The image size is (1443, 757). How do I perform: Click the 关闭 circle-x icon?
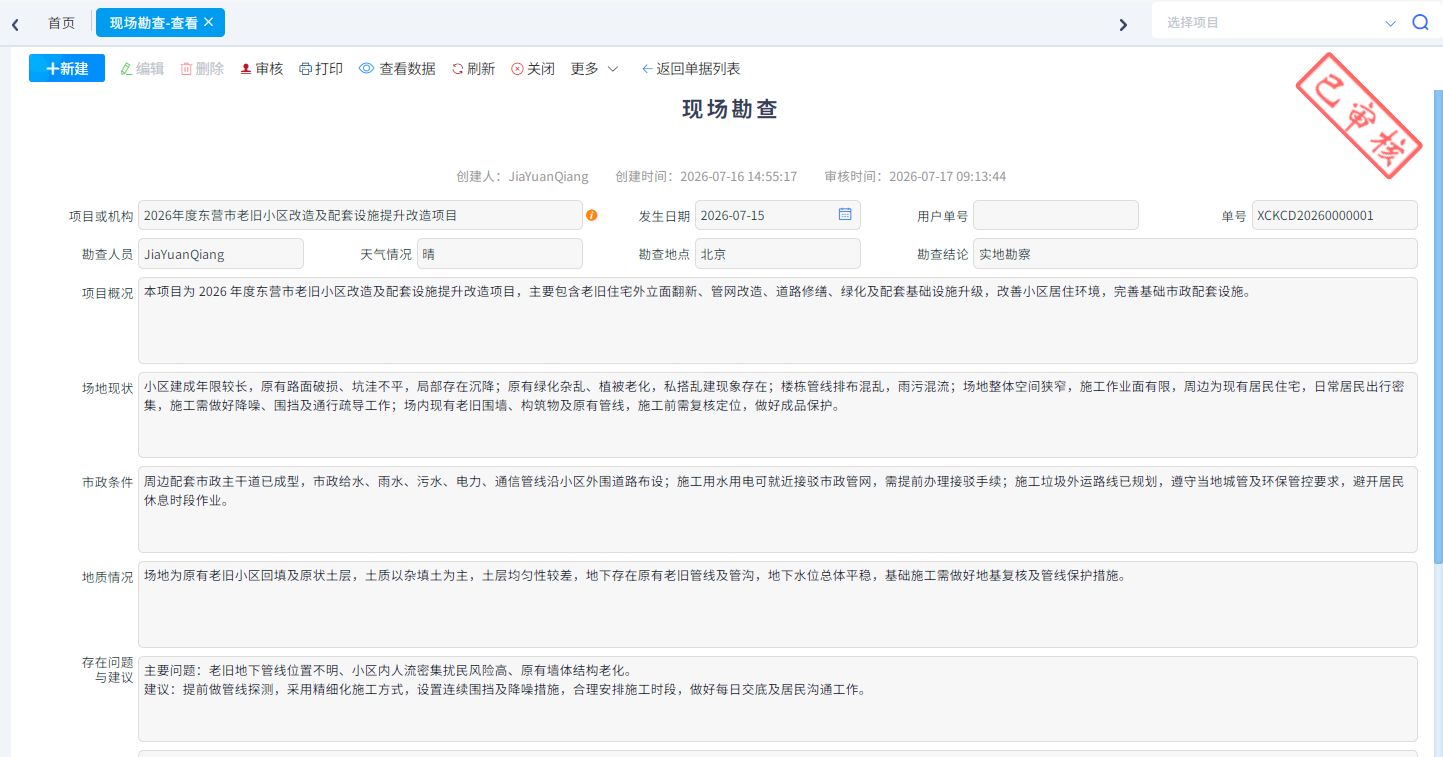point(517,69)
